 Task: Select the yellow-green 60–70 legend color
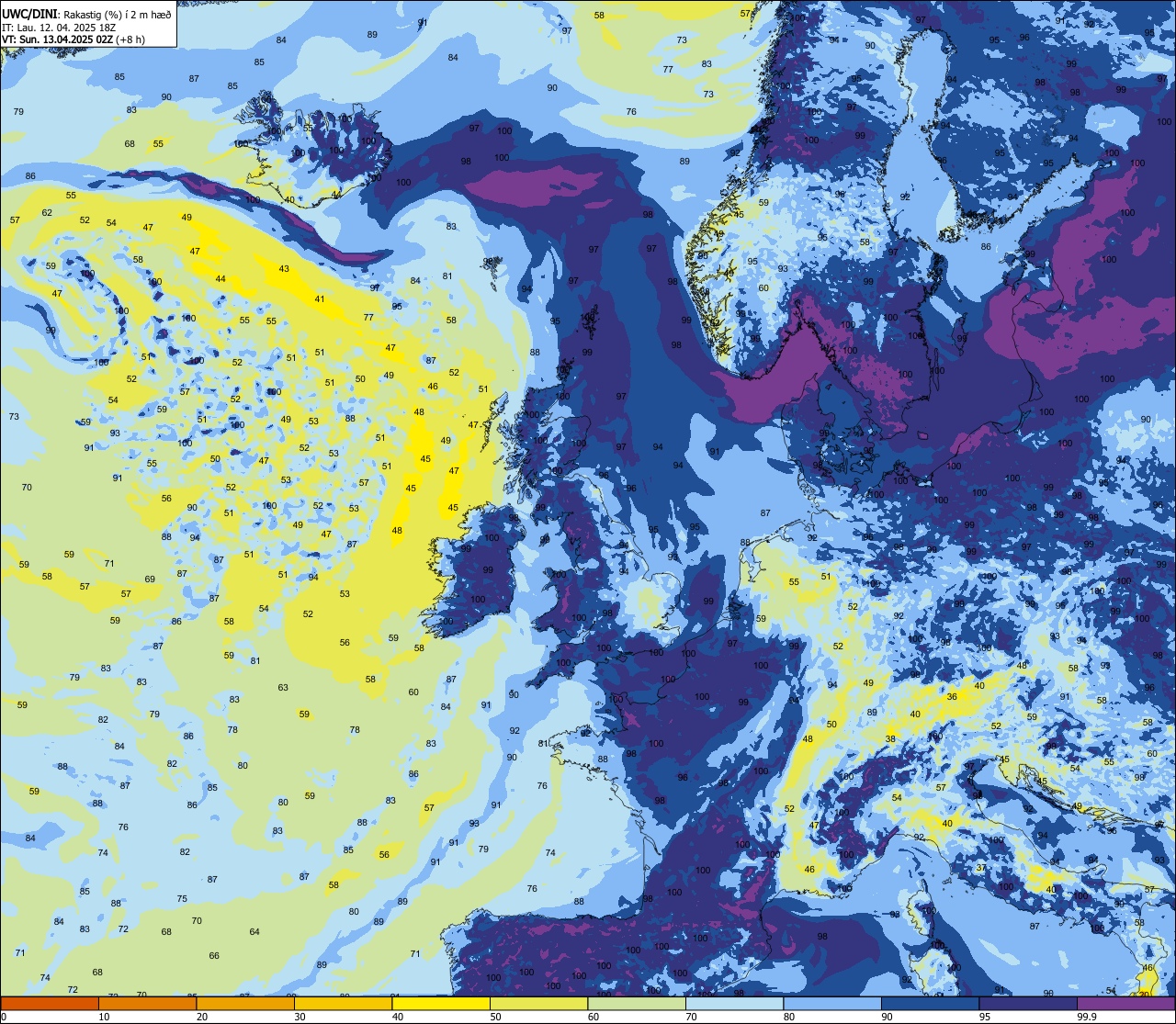coord(637,1003)
